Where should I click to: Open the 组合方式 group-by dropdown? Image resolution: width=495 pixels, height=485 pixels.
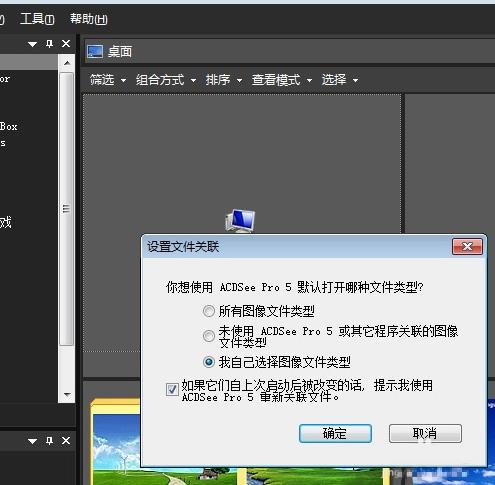click(x=166, y=80)
